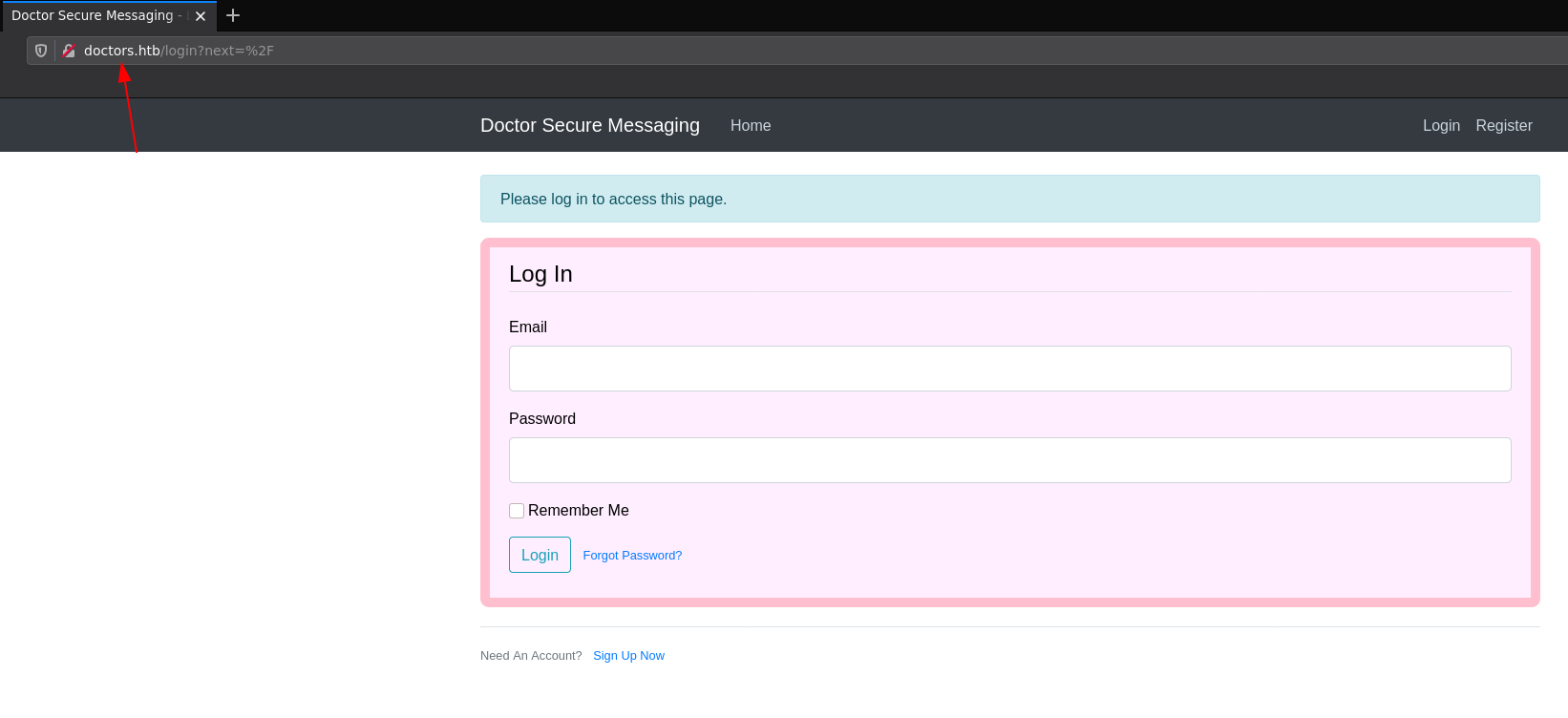
Task: Click the Email field label
Action: [x=527, y=327]
